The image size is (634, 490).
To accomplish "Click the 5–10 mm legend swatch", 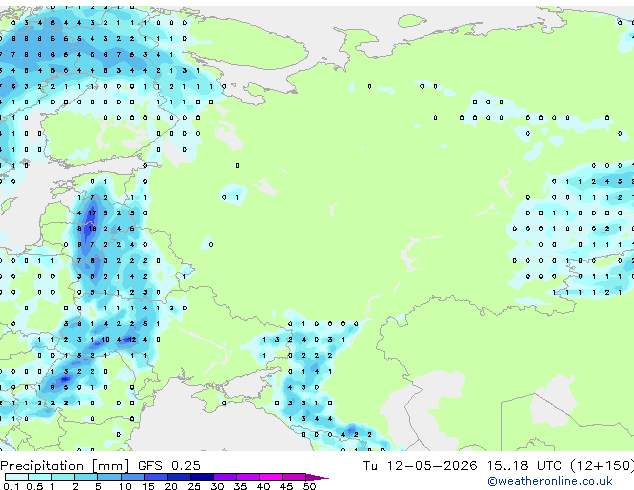I will pos(109,477).
